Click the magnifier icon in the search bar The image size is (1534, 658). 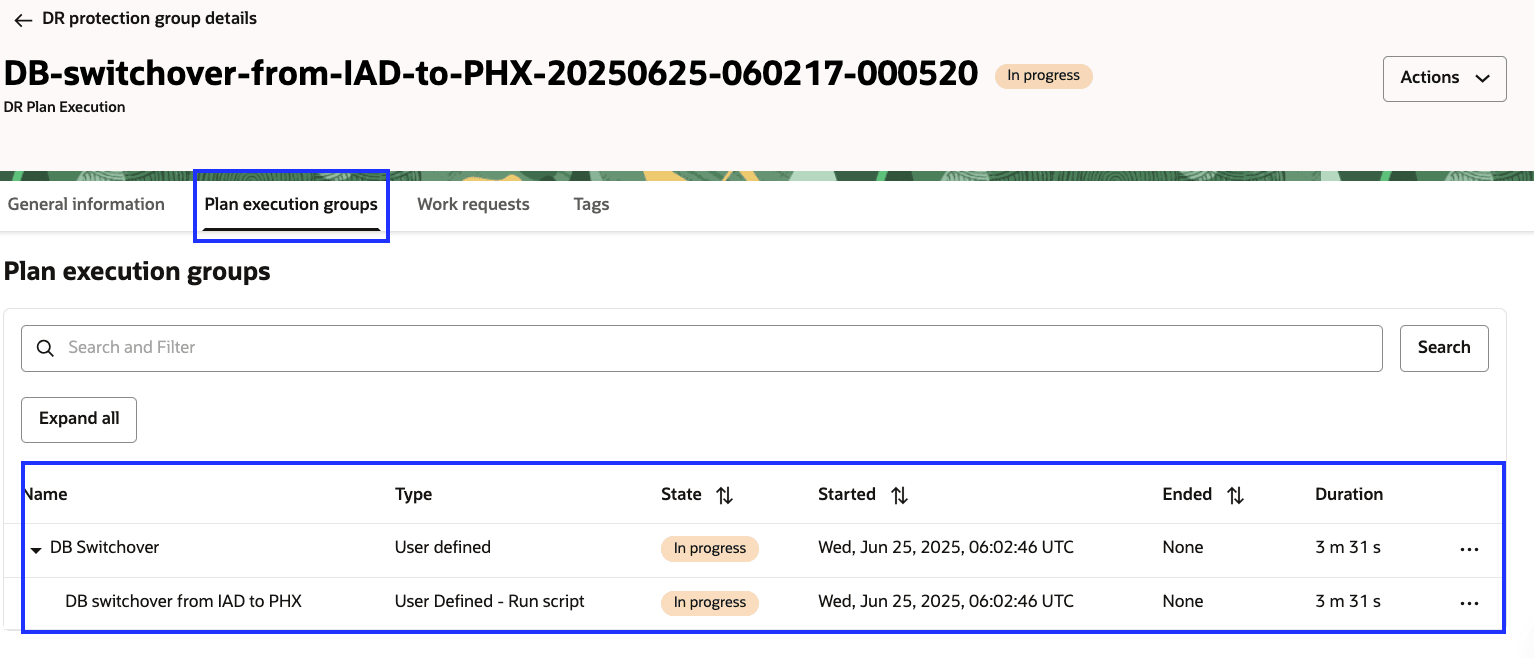point(45,348)
